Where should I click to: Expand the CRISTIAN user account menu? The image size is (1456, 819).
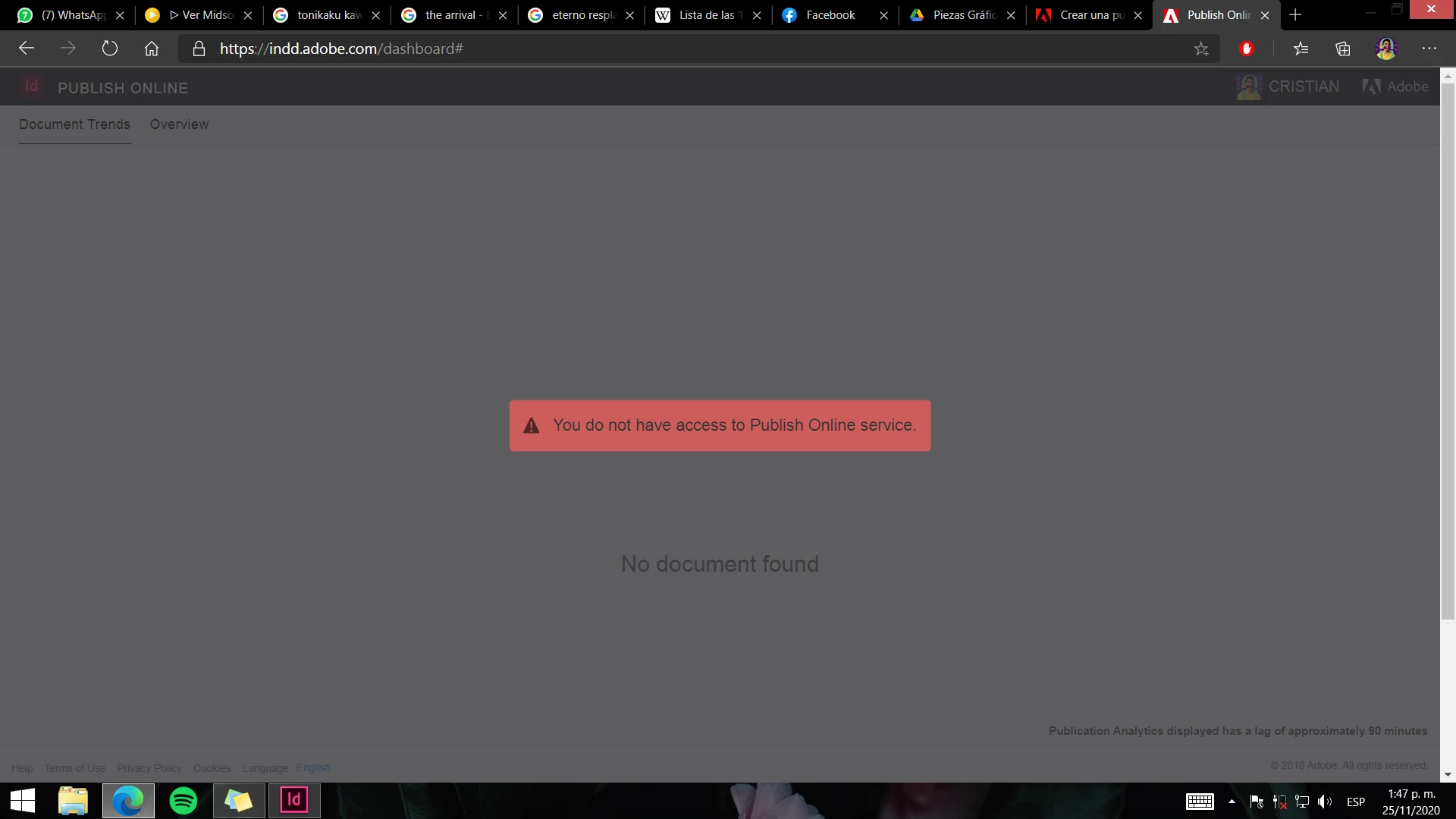click(x=1289, y=86)
